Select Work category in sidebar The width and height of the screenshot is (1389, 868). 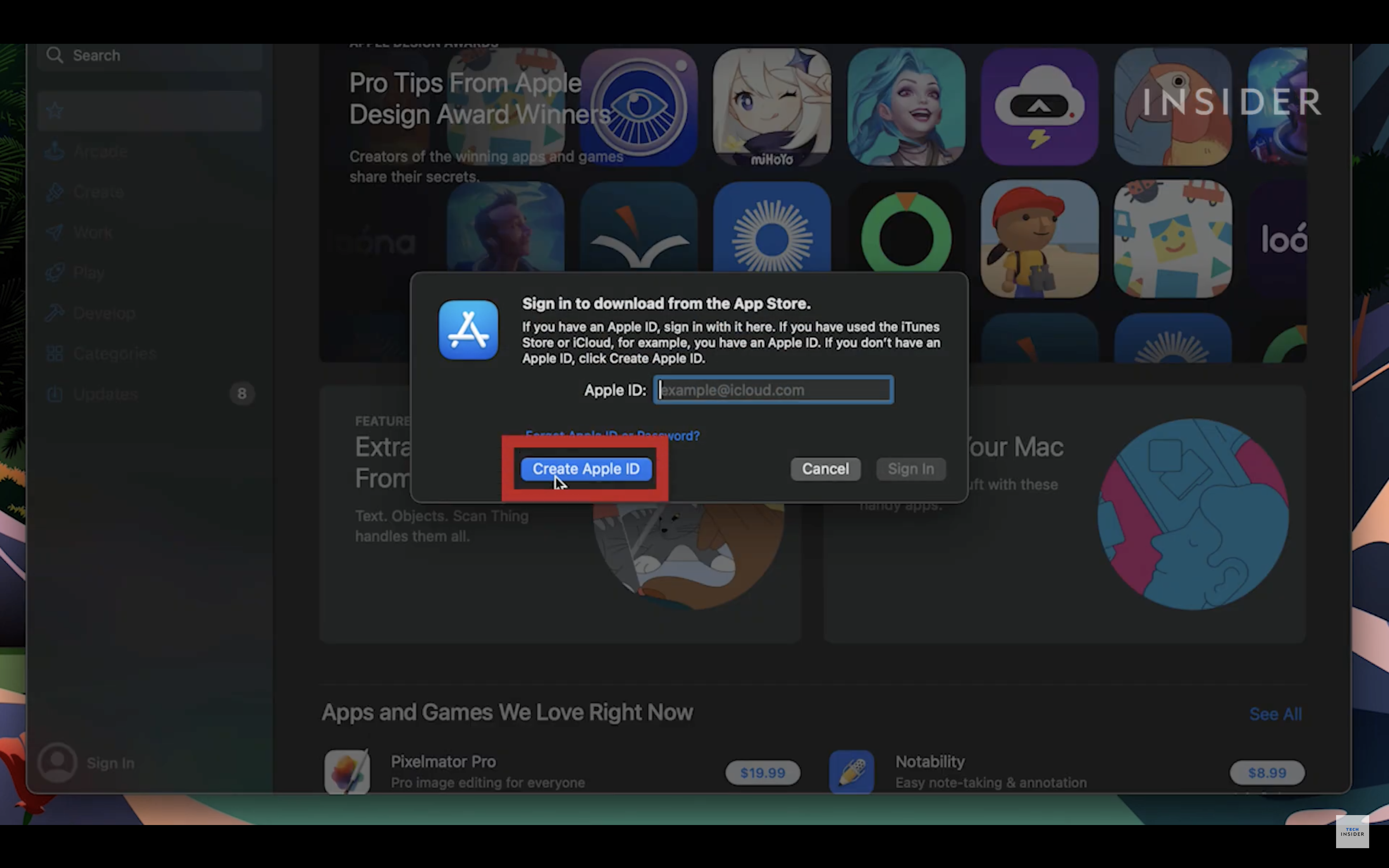[93, 232]
